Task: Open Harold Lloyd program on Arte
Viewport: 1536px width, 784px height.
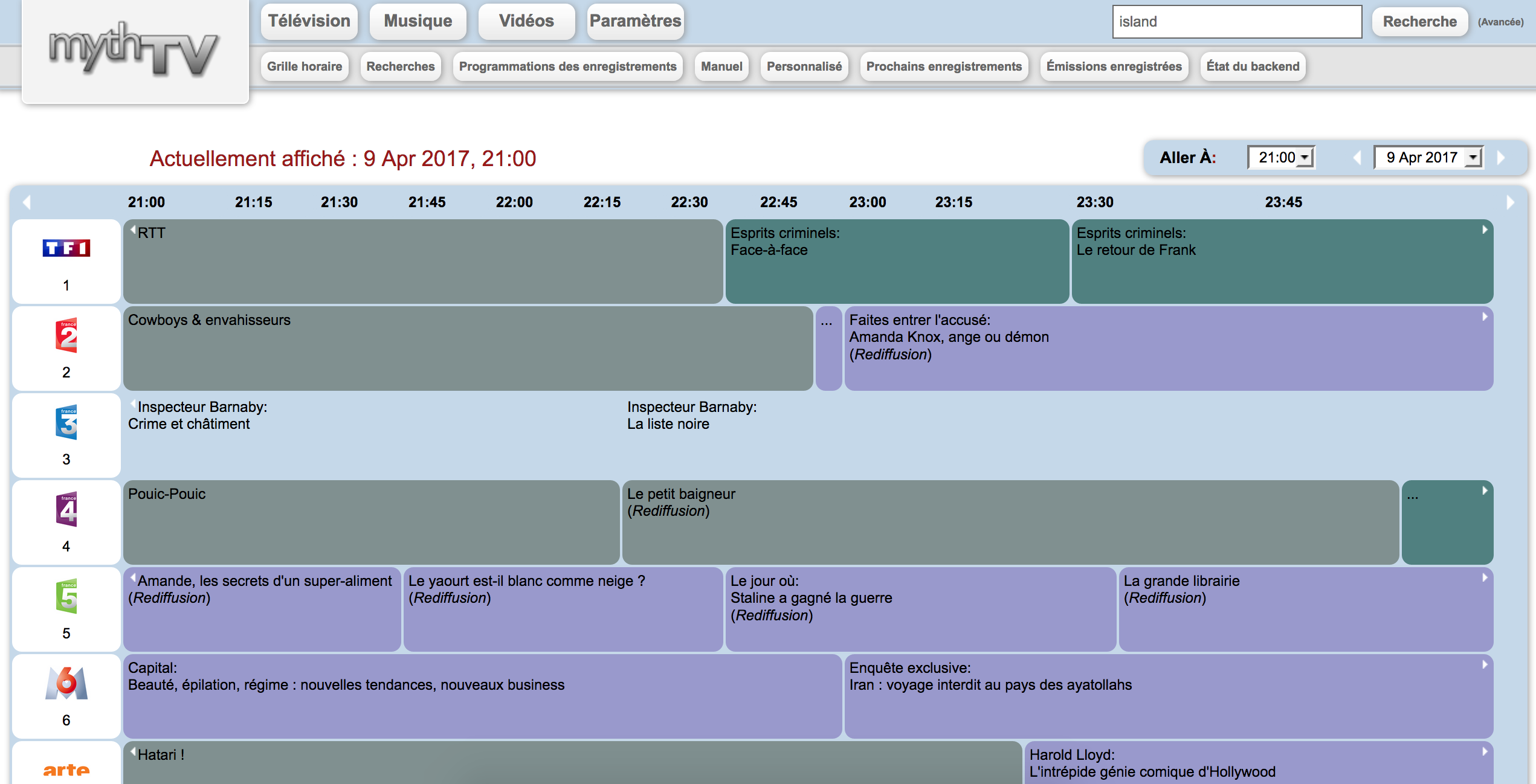Action: [1259, 762]
